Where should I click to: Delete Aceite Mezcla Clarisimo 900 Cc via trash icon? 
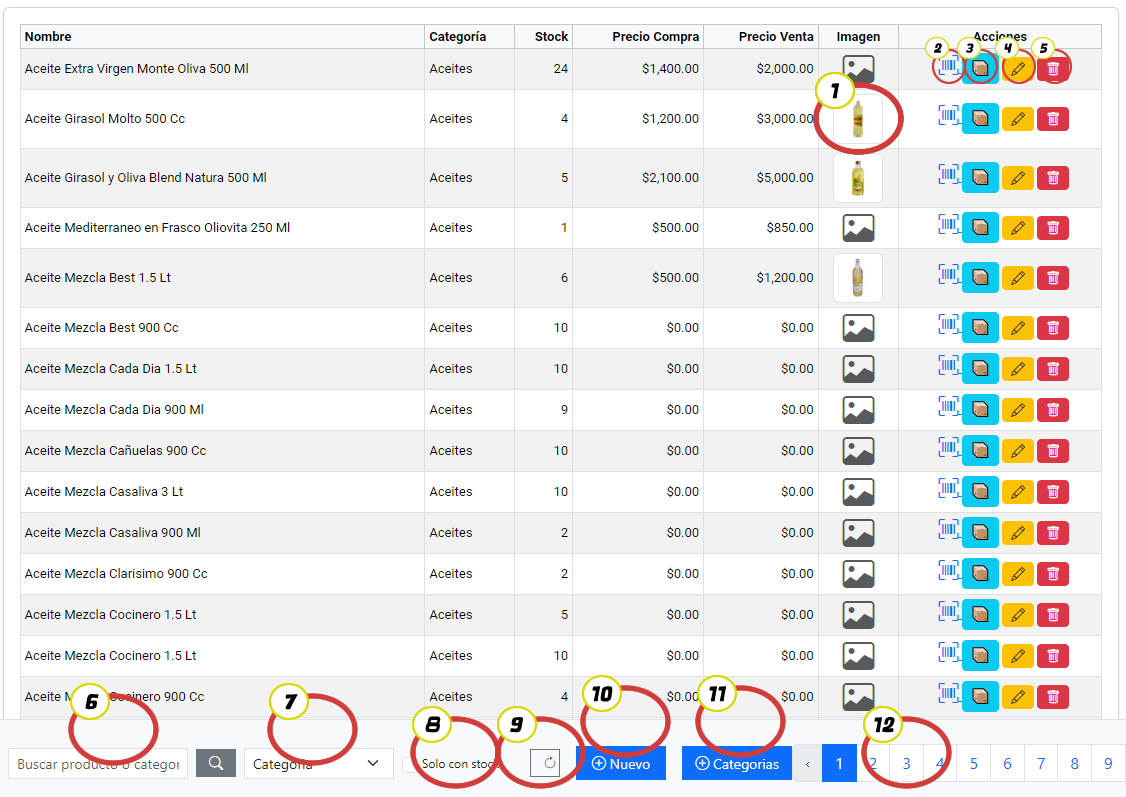[x=1052, y=574]
